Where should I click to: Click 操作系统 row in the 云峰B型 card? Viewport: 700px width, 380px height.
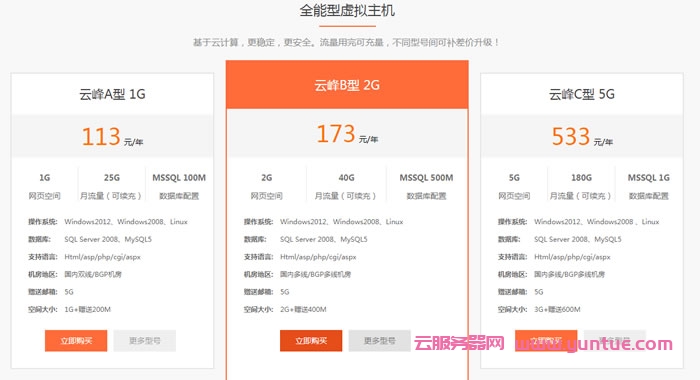323,221
